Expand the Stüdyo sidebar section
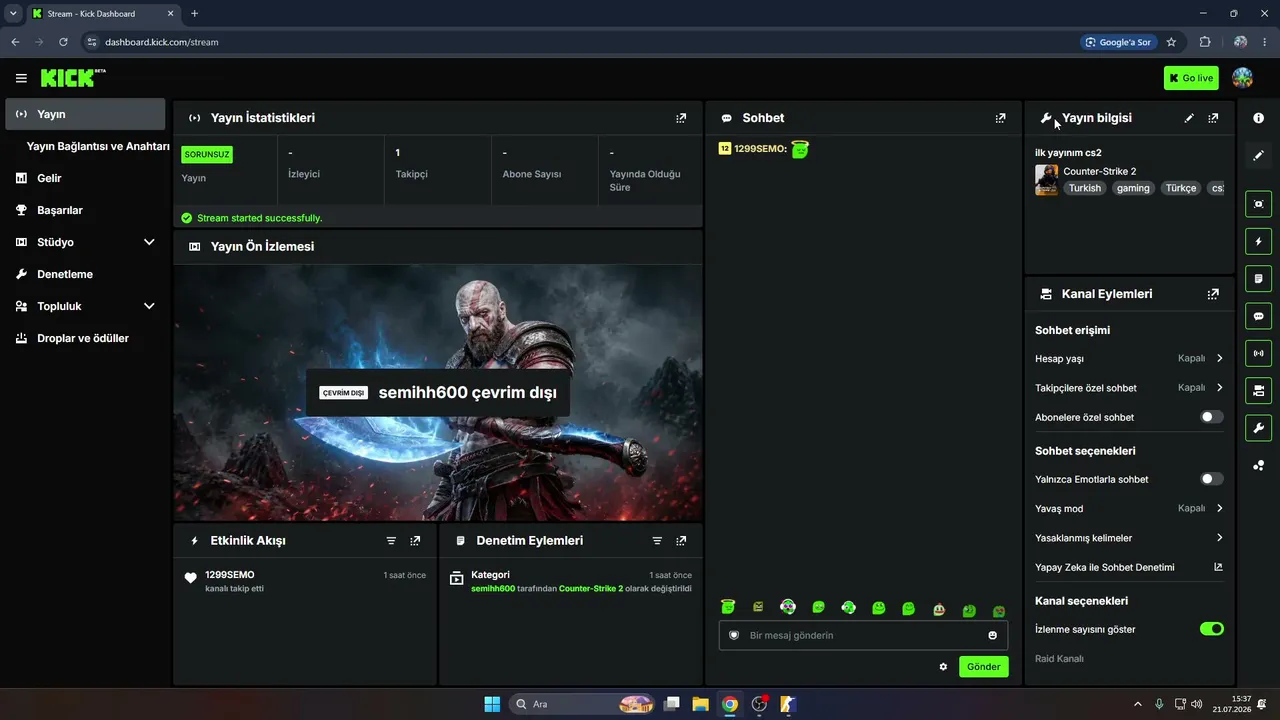1280x720 pixels. click(149, 242)
